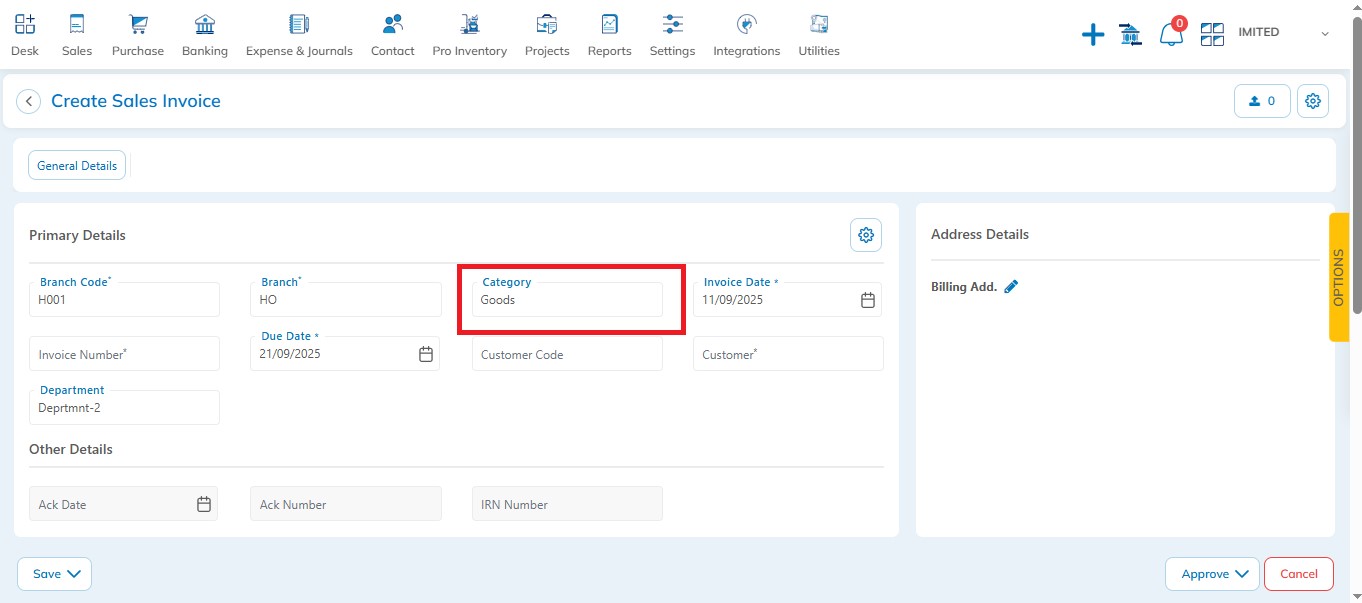The image size is (1362, 603).
Task: Select the Category field showing Goods
Action: 567,300
